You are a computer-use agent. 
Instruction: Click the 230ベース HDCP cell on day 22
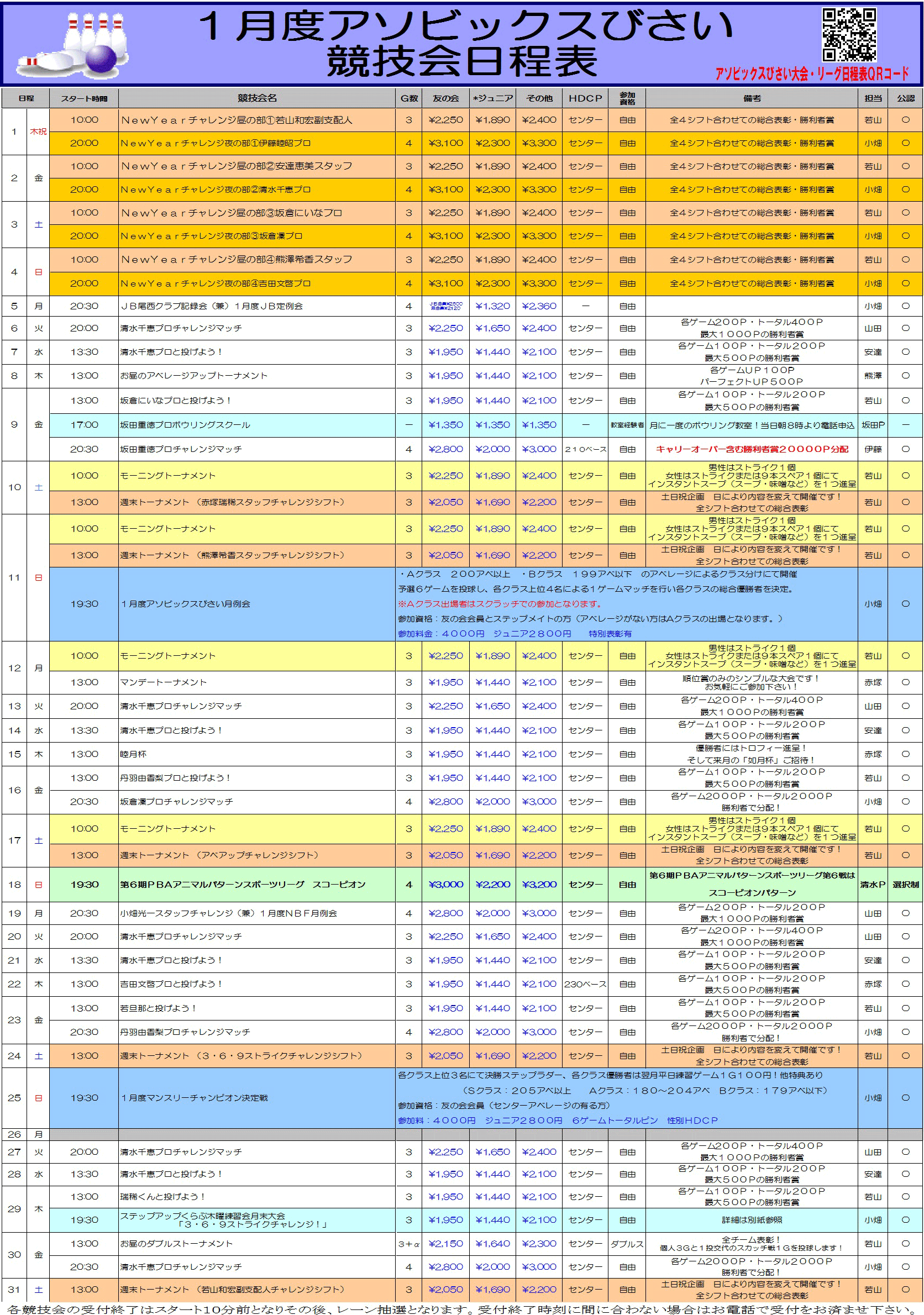pyautogui.click(x=585, y=984)
